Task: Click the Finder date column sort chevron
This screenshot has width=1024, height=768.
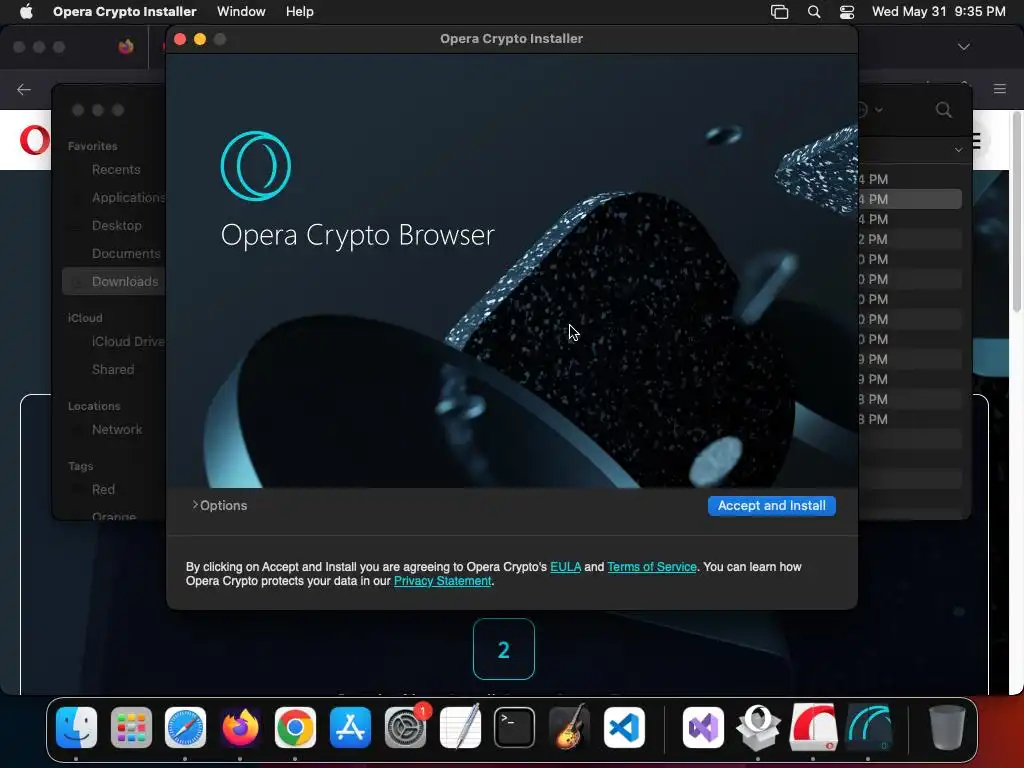Action: [958, 150]
